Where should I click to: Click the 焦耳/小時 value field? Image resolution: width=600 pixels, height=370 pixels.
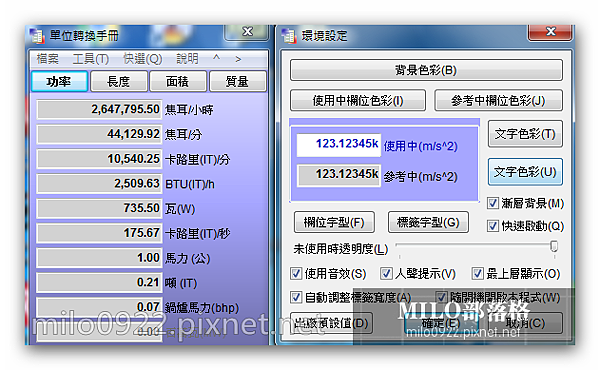[99, 109]
